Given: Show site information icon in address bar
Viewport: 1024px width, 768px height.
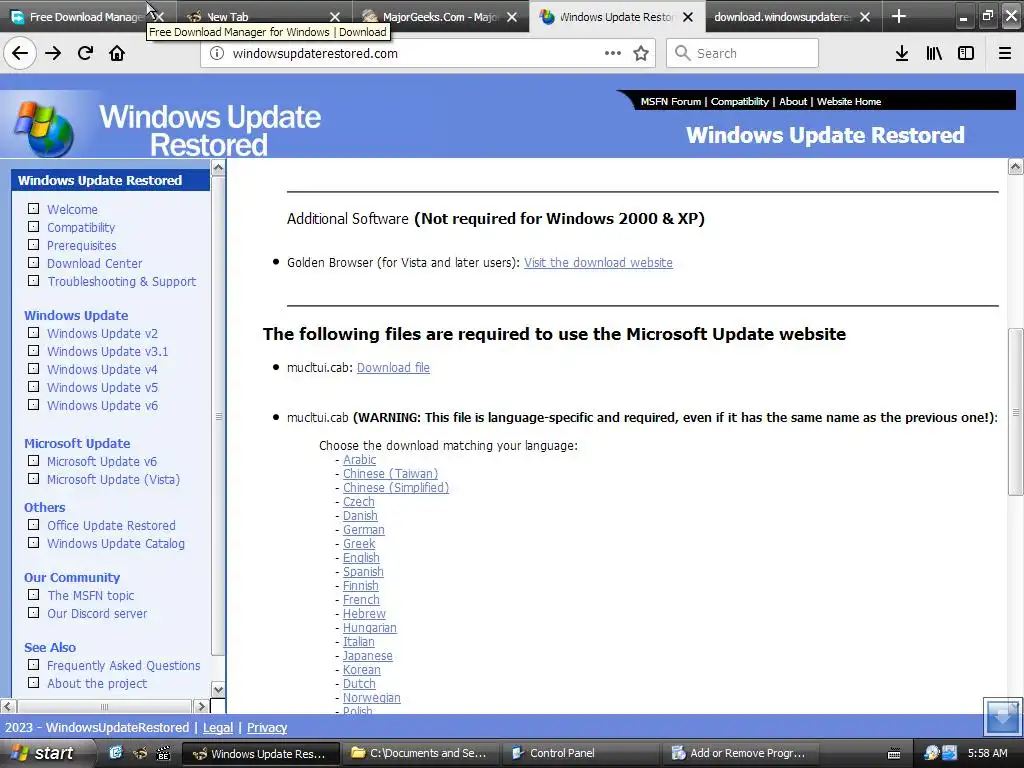Looking at the screenshot, I should (x=217, y=54).
